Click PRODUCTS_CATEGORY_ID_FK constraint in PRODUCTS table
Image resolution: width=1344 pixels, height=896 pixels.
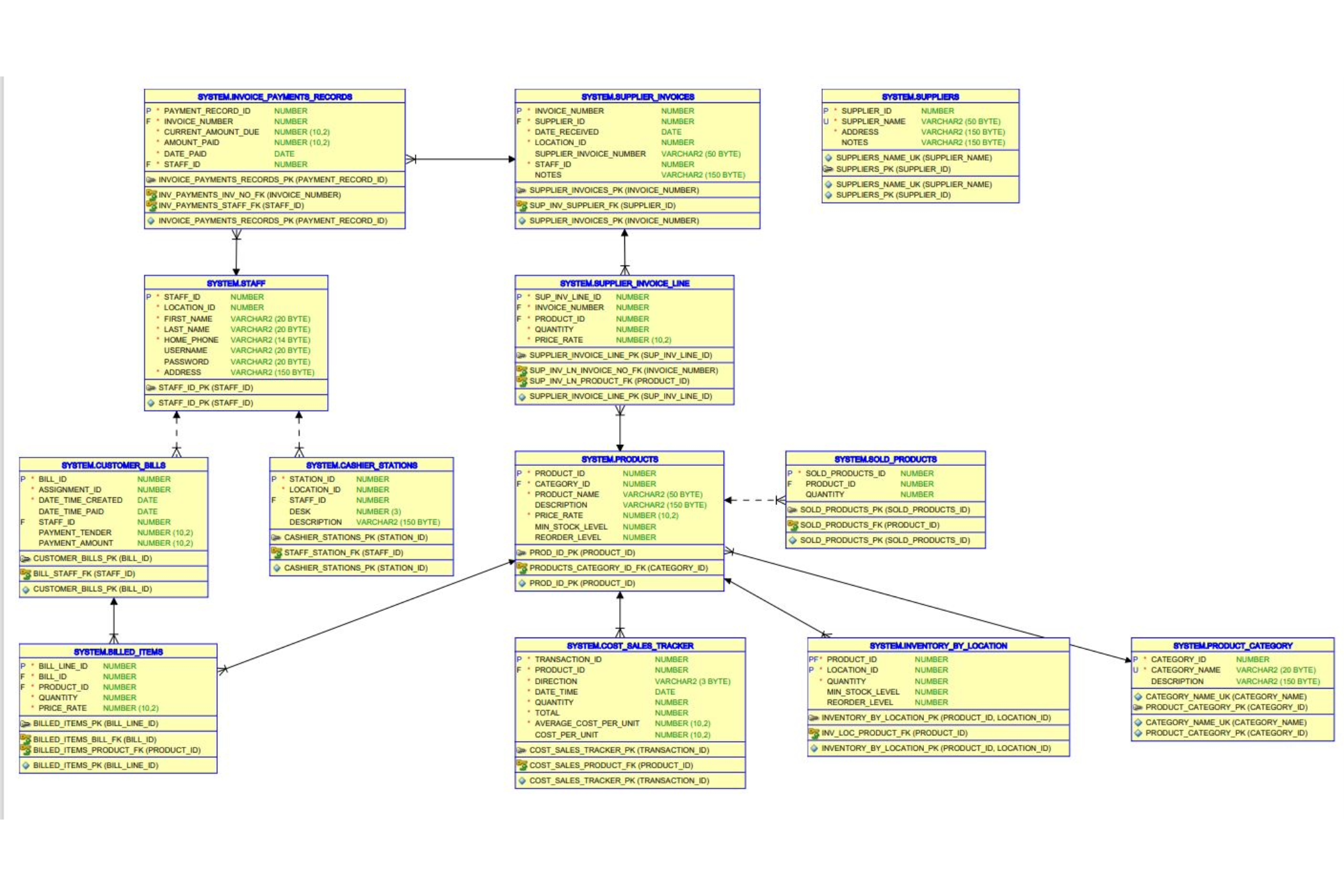(618, 568)
